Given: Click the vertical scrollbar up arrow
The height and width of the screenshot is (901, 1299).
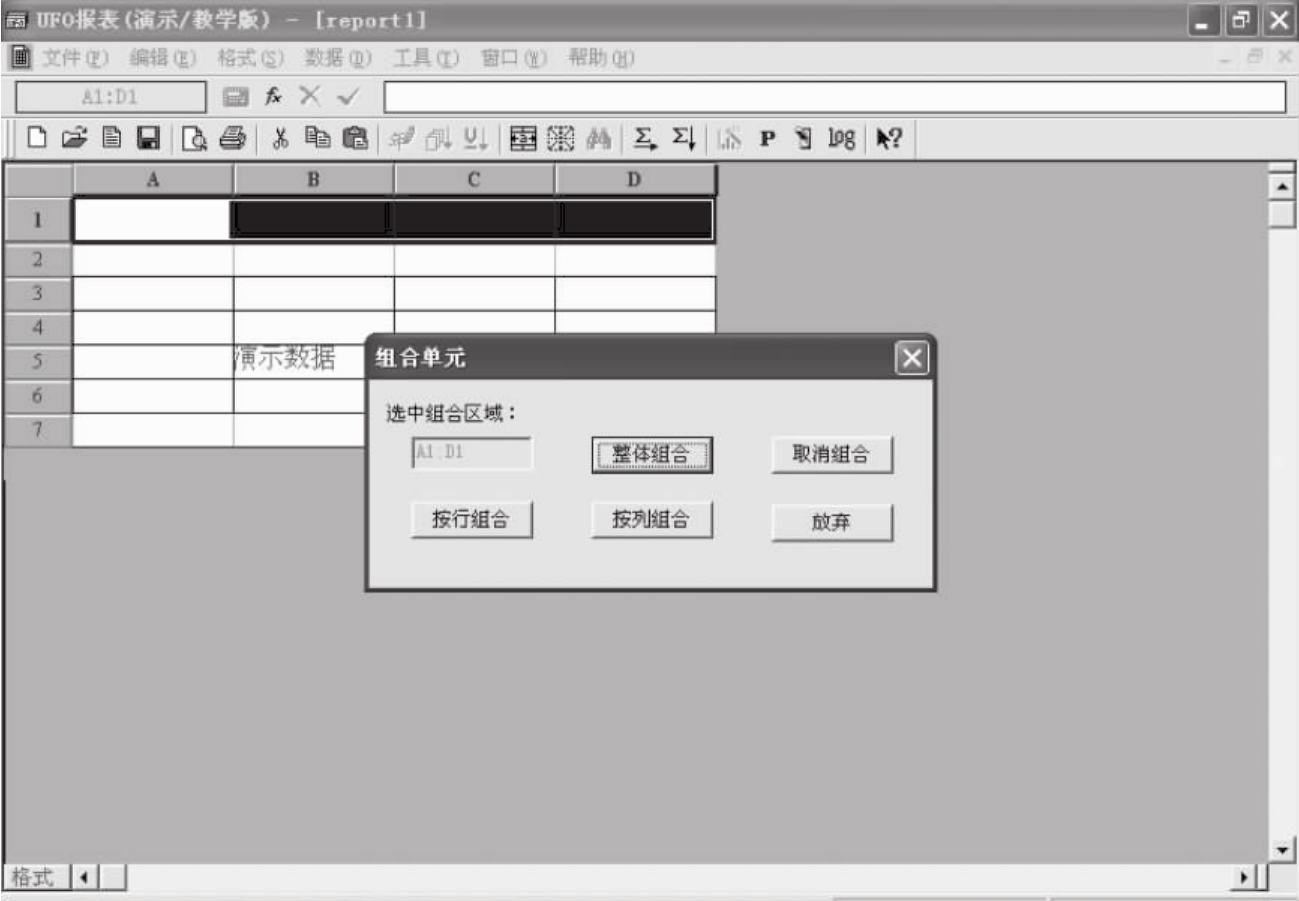Looking at the screenshot, I should point(1282,187).
